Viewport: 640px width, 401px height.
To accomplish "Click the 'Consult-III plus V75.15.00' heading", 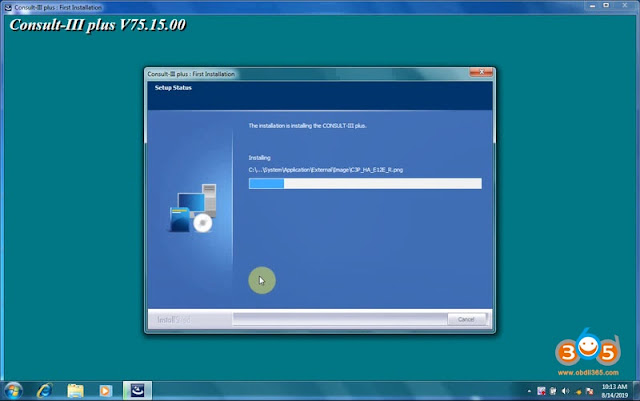I will tap(97, 25).
